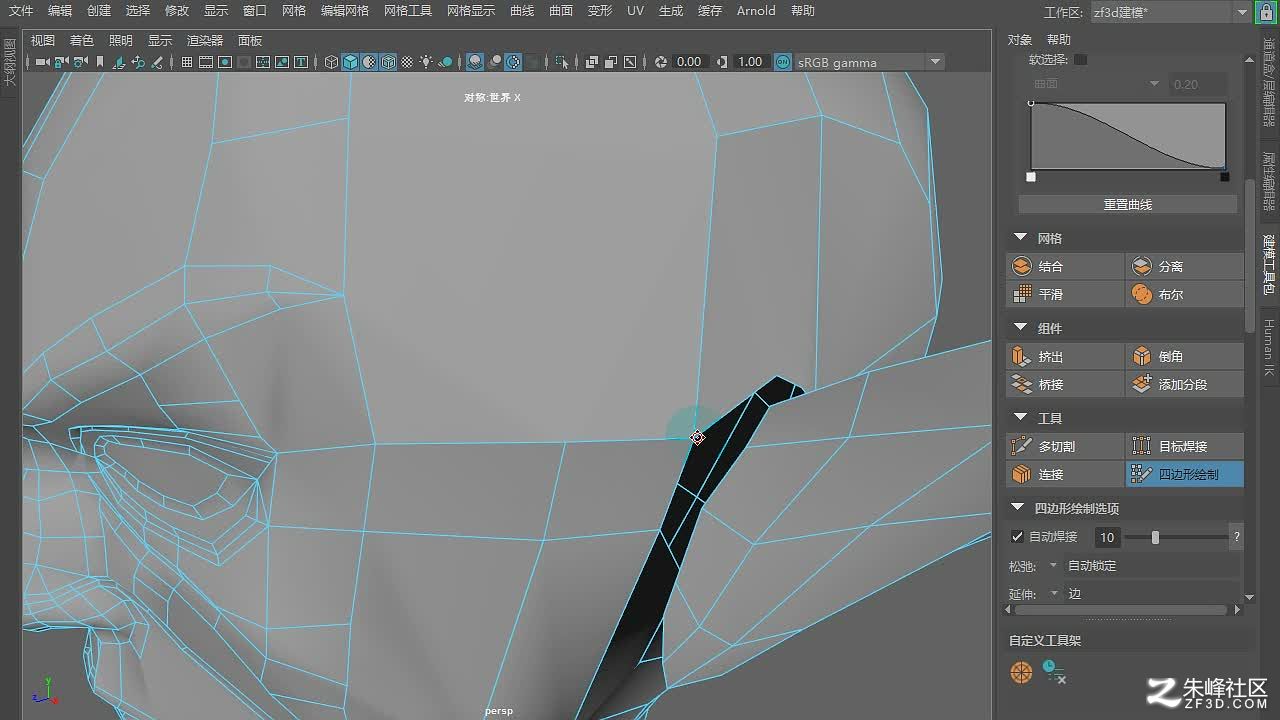Click the soft select falloff curve graph
The image size is (1280, 720).
[x=1128, y=136]
